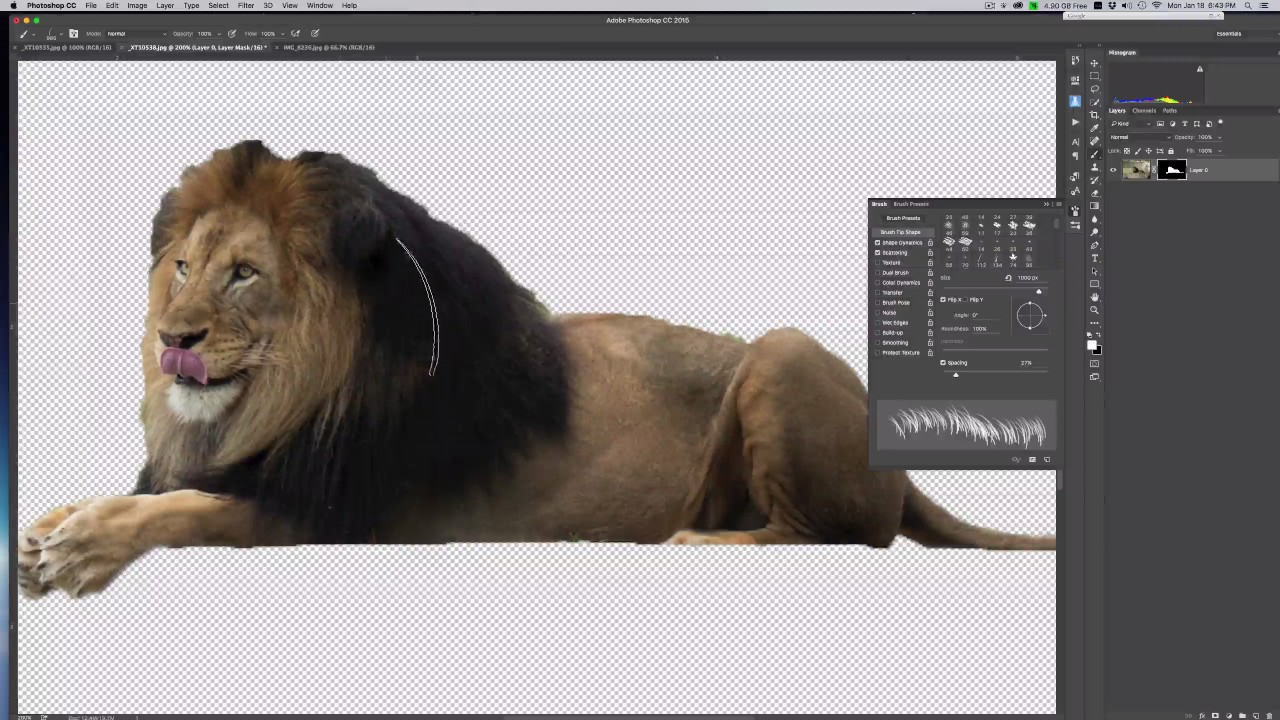Hide Layer 0 with eye icon
Screen dimensions: 1280x720
1113,170
